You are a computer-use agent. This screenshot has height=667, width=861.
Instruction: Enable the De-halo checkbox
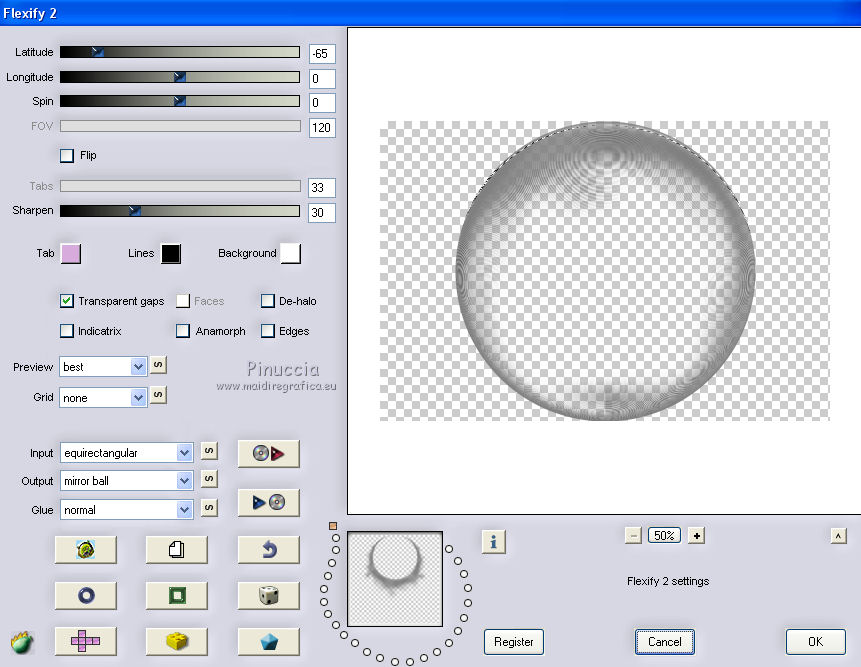(268, 301)
